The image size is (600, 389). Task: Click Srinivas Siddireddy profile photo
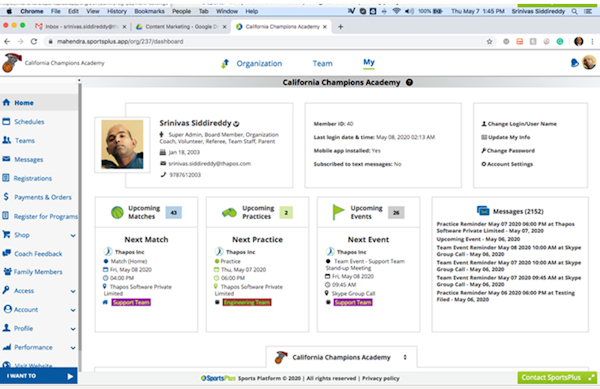122,145
